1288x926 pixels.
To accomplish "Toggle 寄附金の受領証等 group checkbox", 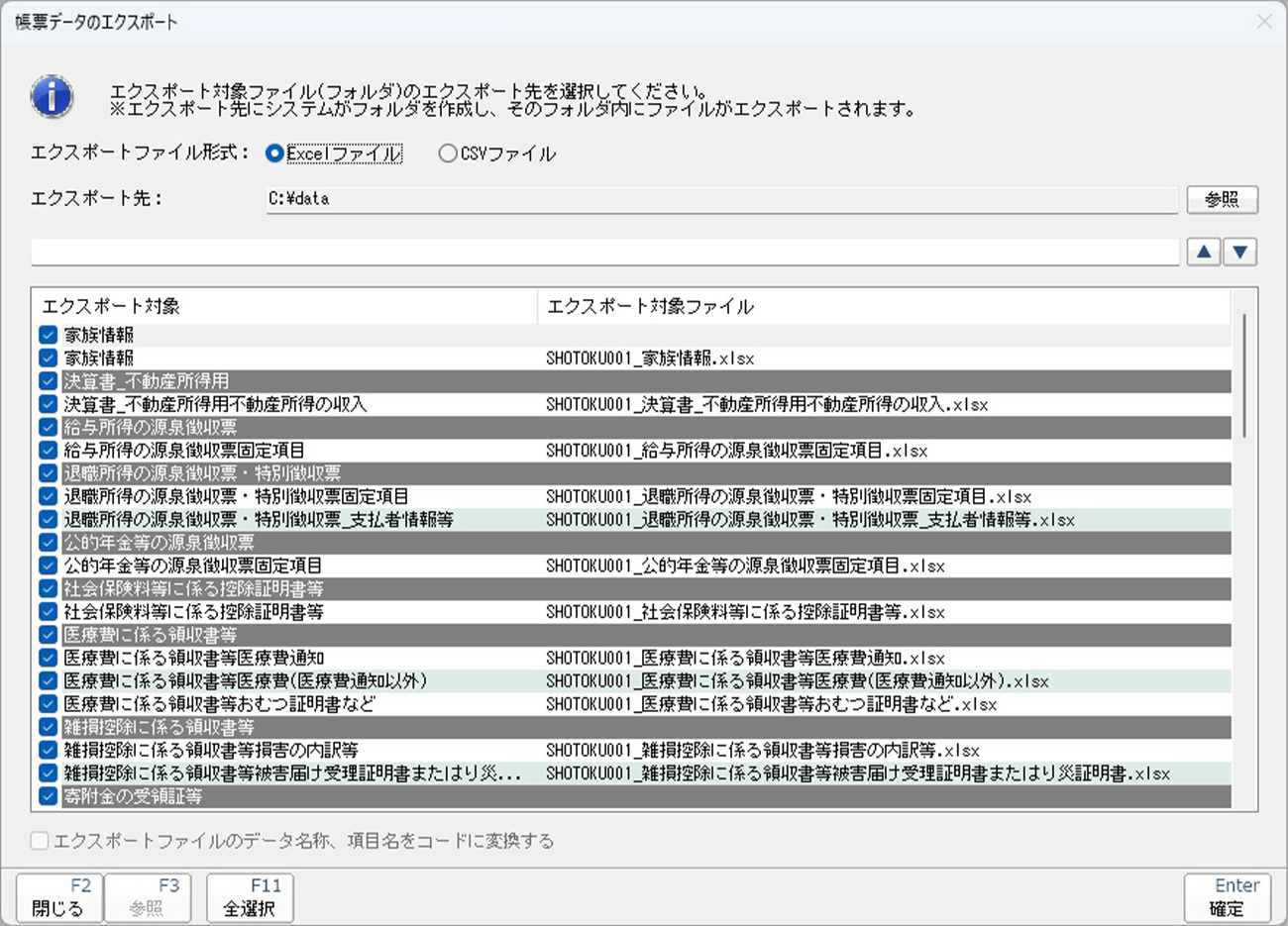I will click(48, 796).
